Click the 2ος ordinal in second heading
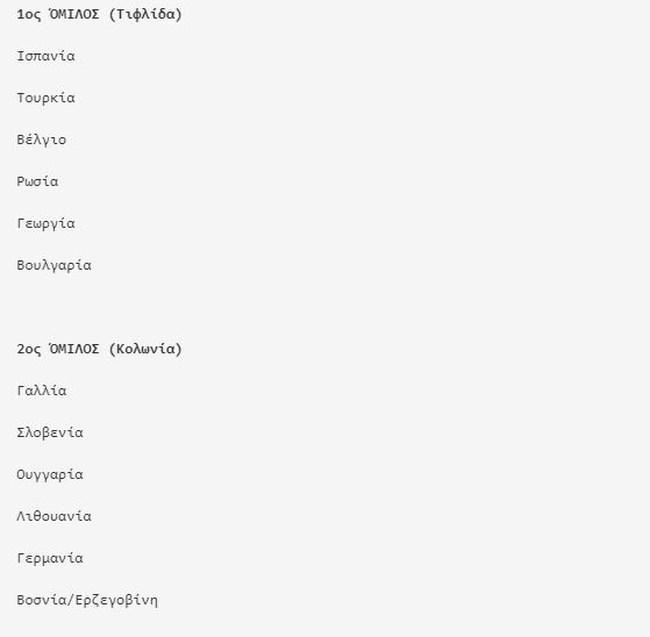 click(x=29, y=349)
